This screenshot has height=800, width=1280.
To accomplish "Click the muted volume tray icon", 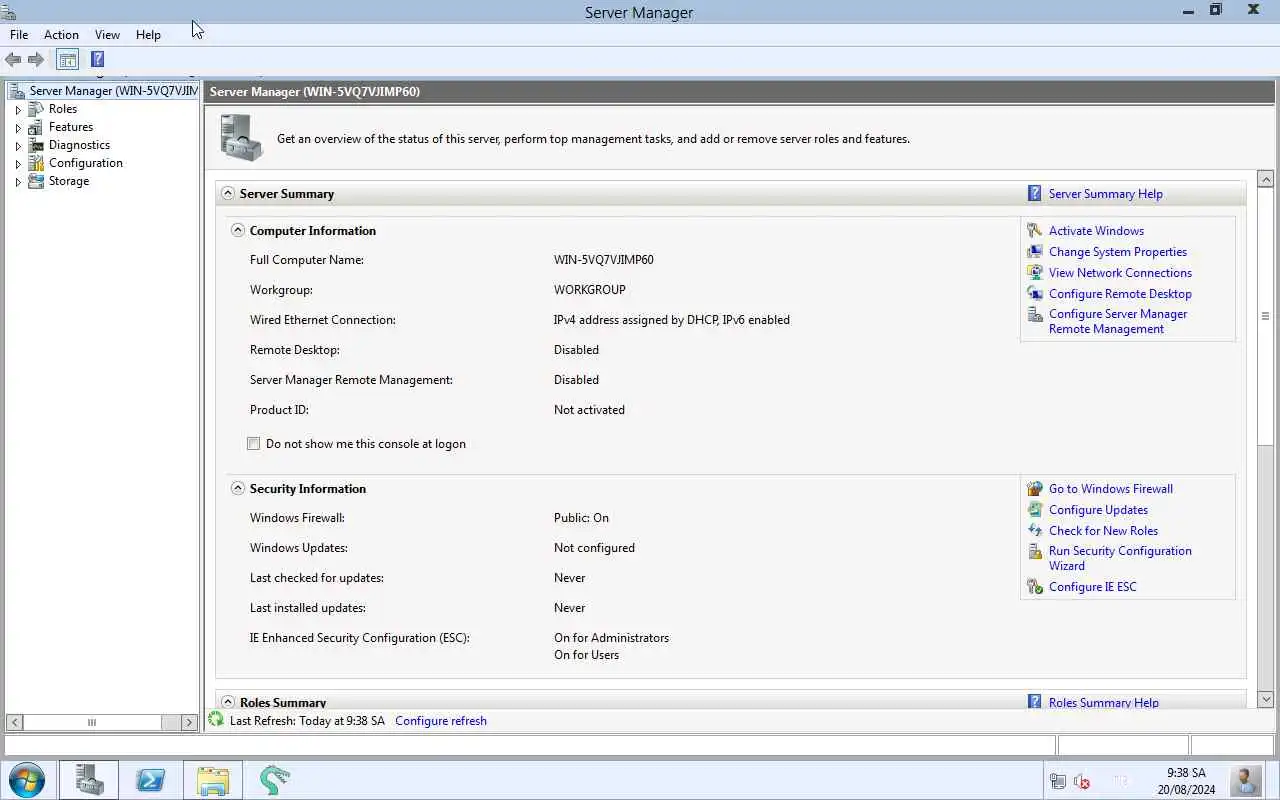I will pyautogui.click(x=1082, y=781).
